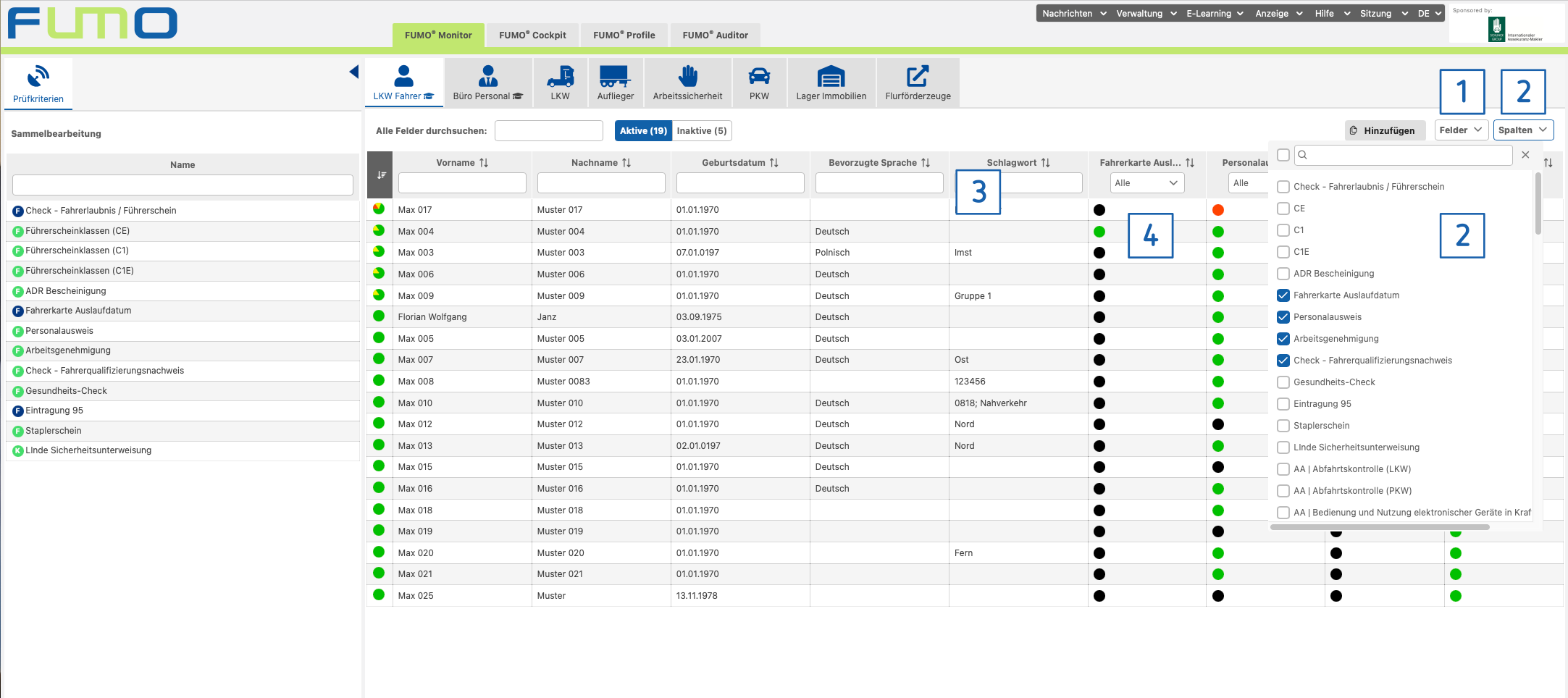Select Staplerschein criterion in sidebar
This screenshot has height=698, width=1568.
tap(183, 431)
